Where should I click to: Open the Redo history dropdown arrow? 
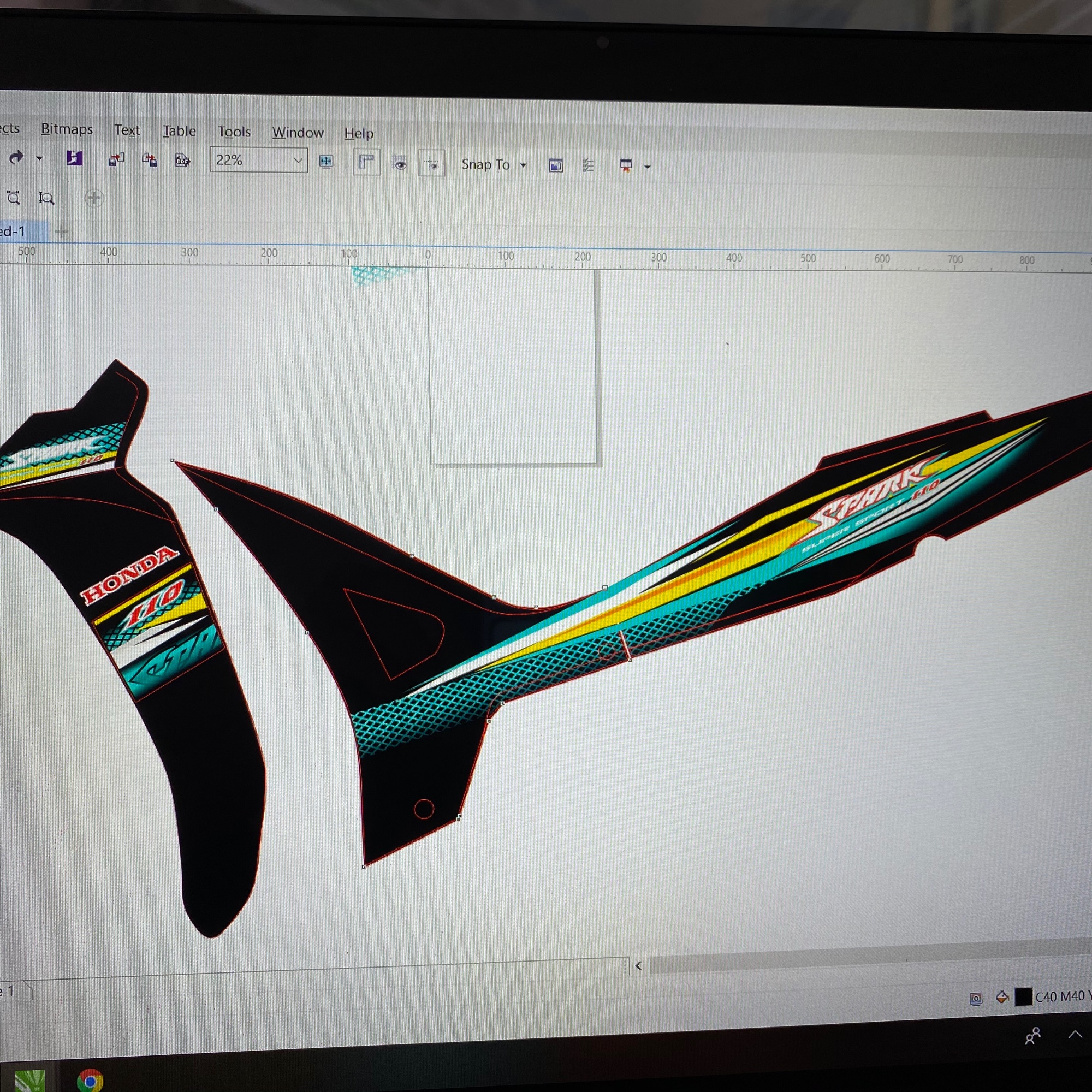(39, 158)
